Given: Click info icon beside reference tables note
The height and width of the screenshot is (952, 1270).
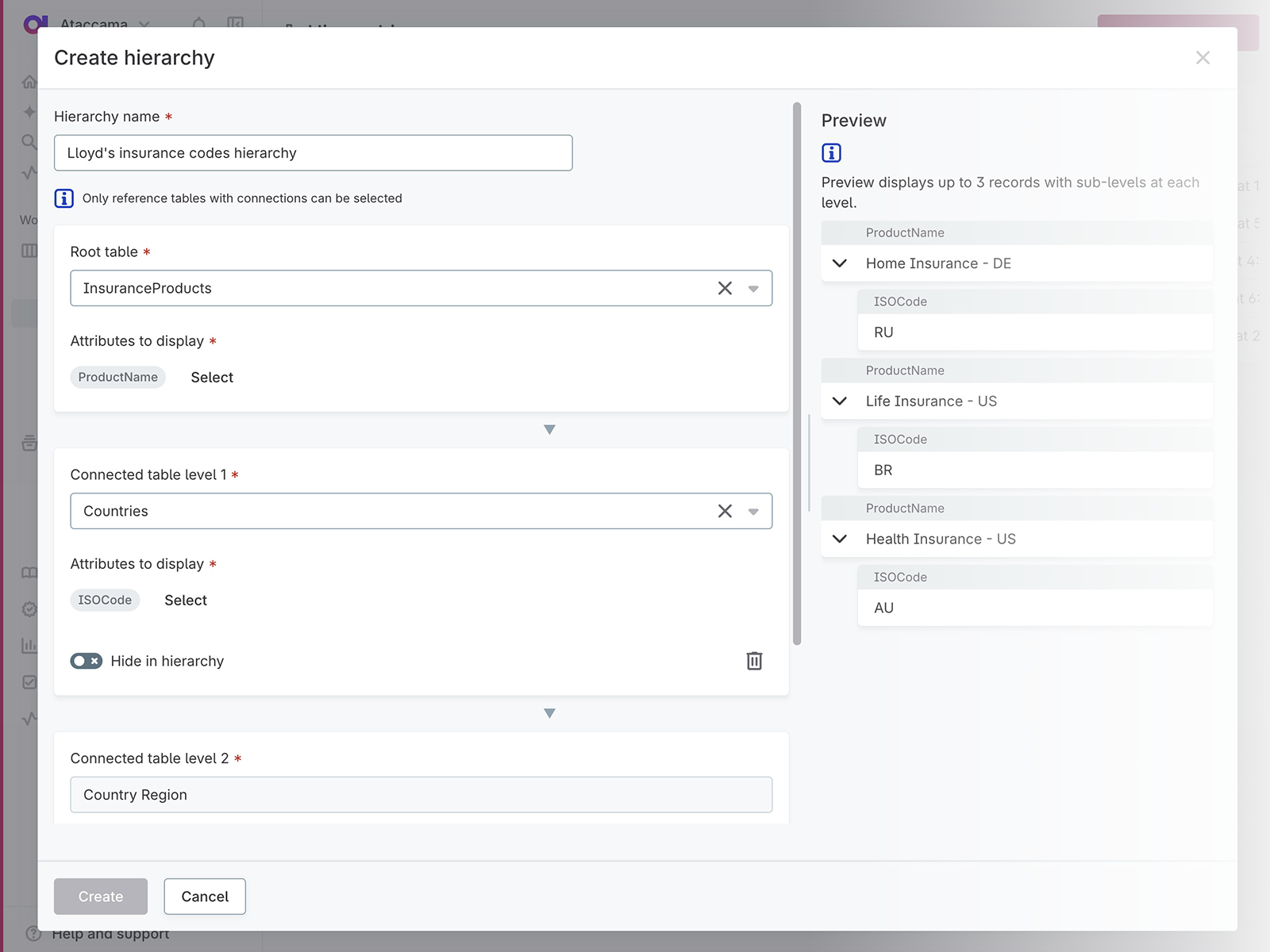Looking at the screenshot, I should [x=64, y=198].
